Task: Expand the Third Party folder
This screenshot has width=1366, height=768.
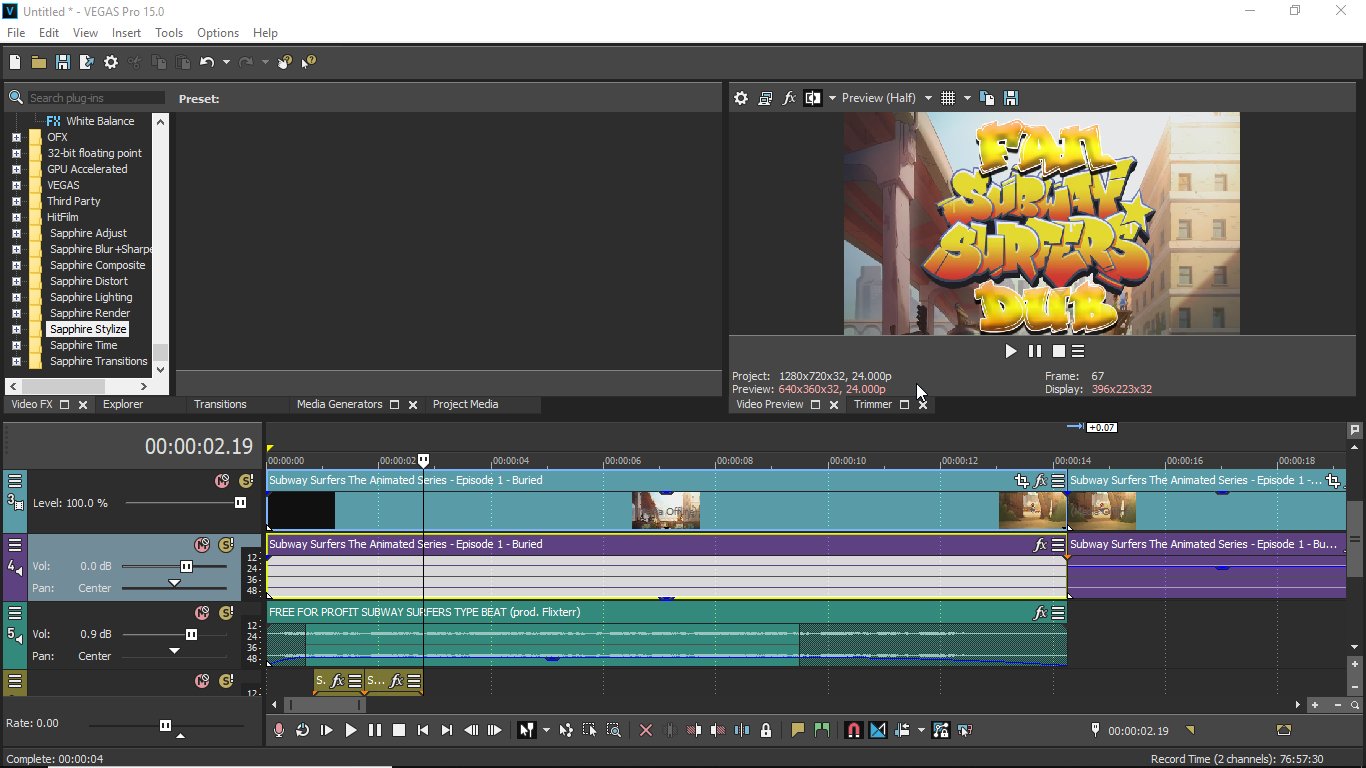Action: (x=16, y=201)
